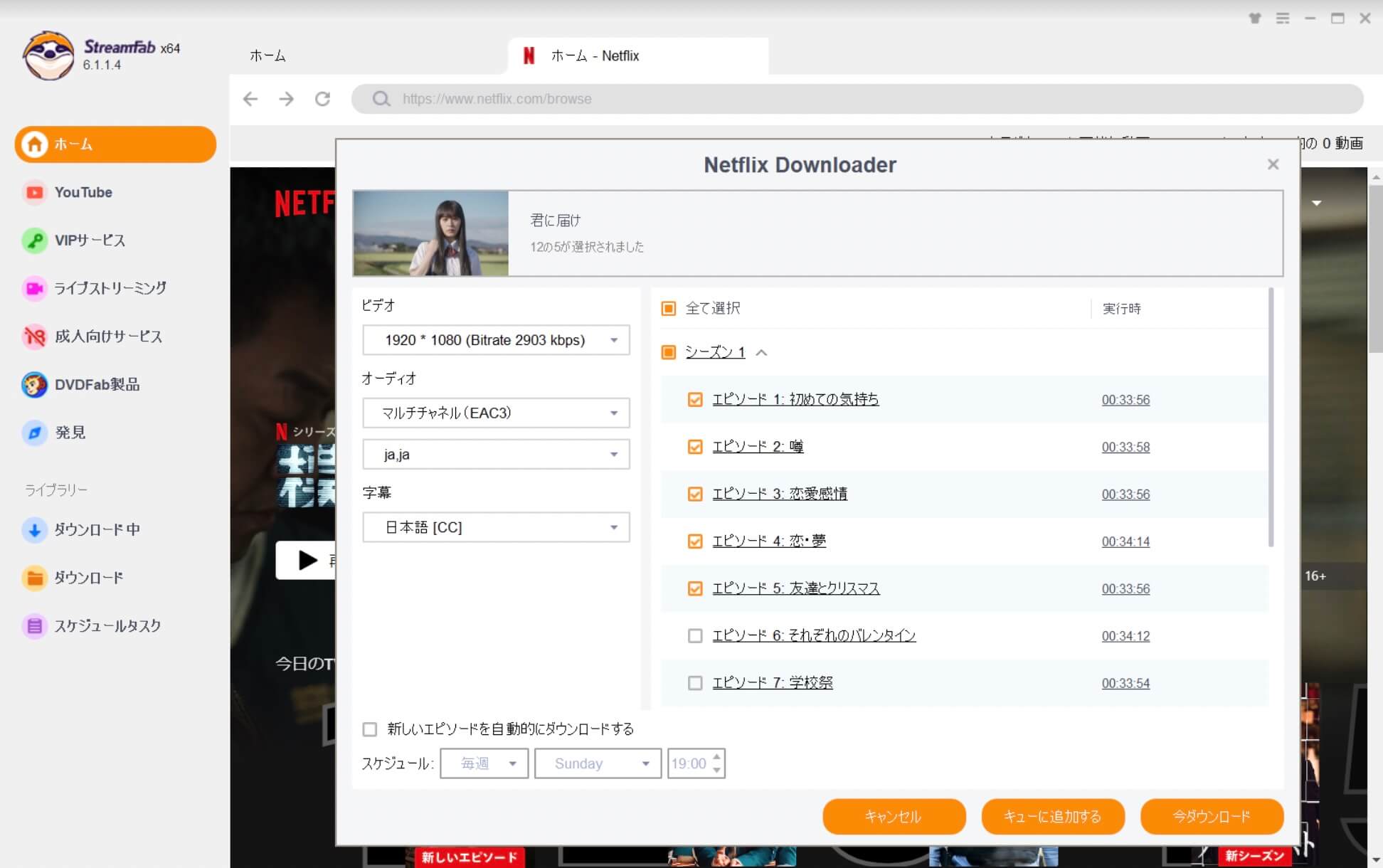Open the skin/shirt icon in title bar

pyautogui.click(x=1255, y=18)
